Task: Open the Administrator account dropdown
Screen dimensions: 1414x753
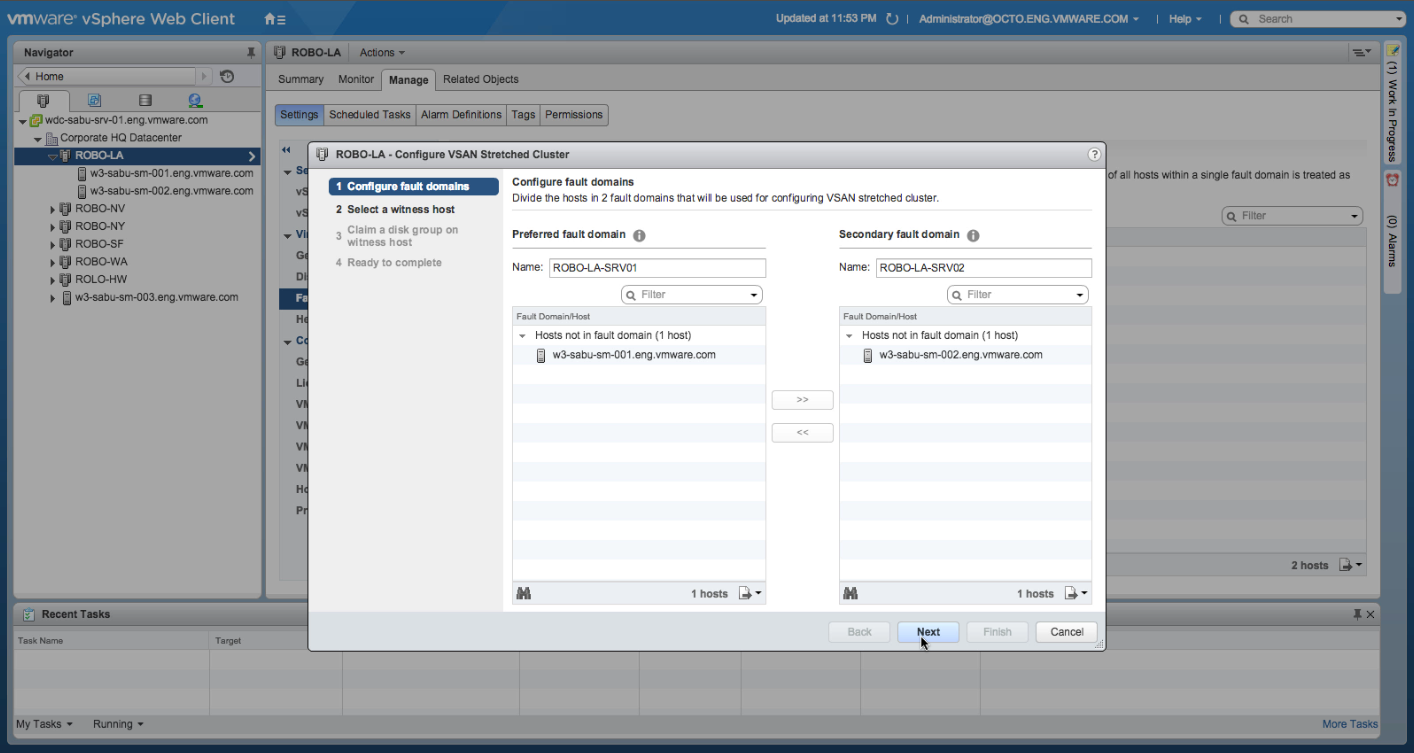Action: coord(1028,19)
